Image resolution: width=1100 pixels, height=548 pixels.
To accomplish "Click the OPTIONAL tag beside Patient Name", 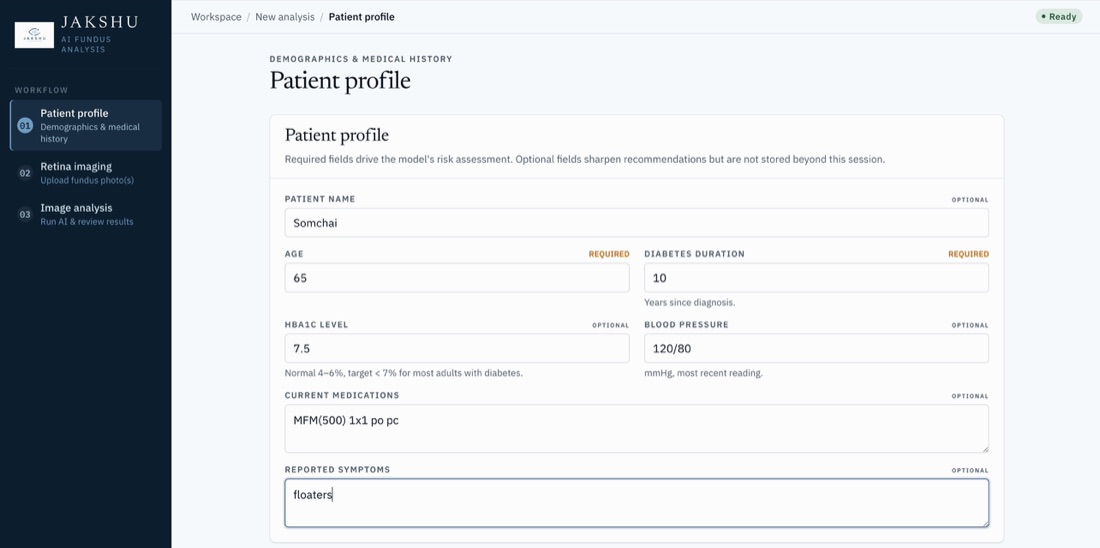I will [970, 200].
